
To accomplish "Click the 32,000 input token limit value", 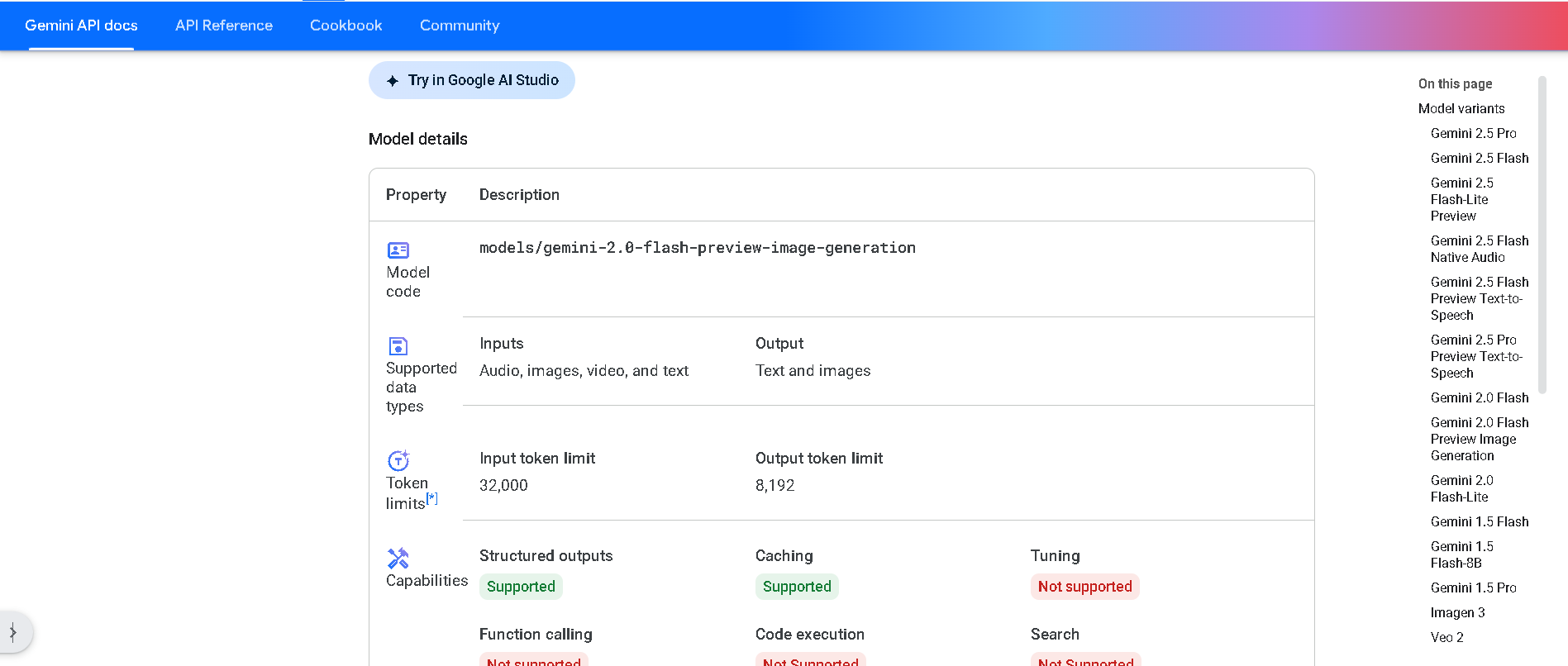I will click(503, 486).
